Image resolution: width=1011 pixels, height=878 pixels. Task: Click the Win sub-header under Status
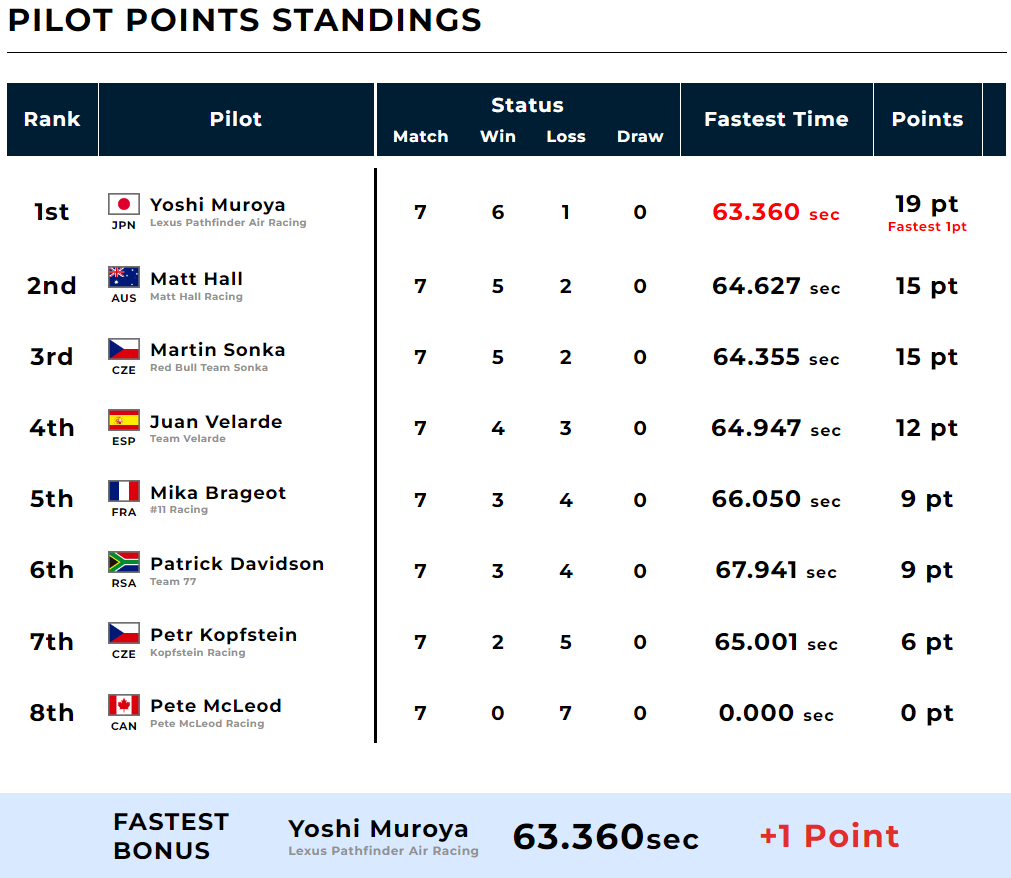click(498, 137)
